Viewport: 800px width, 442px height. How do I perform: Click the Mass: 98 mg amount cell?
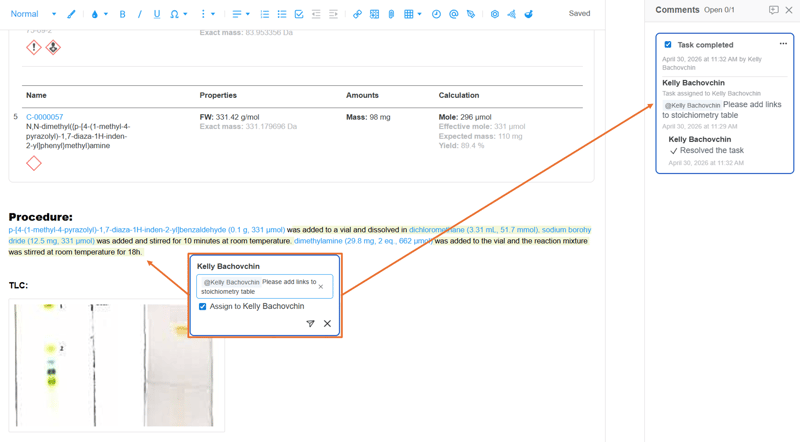[368, 117]
